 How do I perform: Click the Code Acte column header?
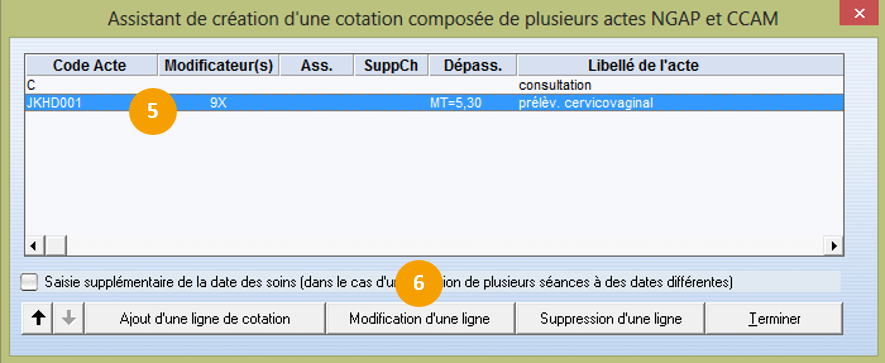91,65
